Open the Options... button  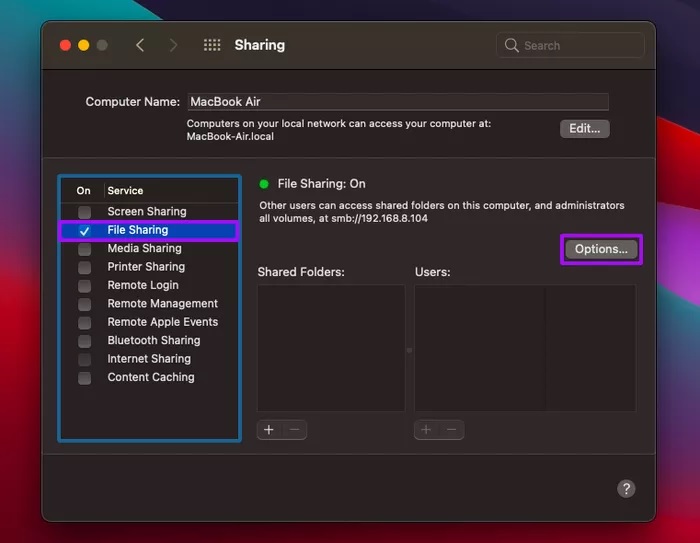(601, 249)
